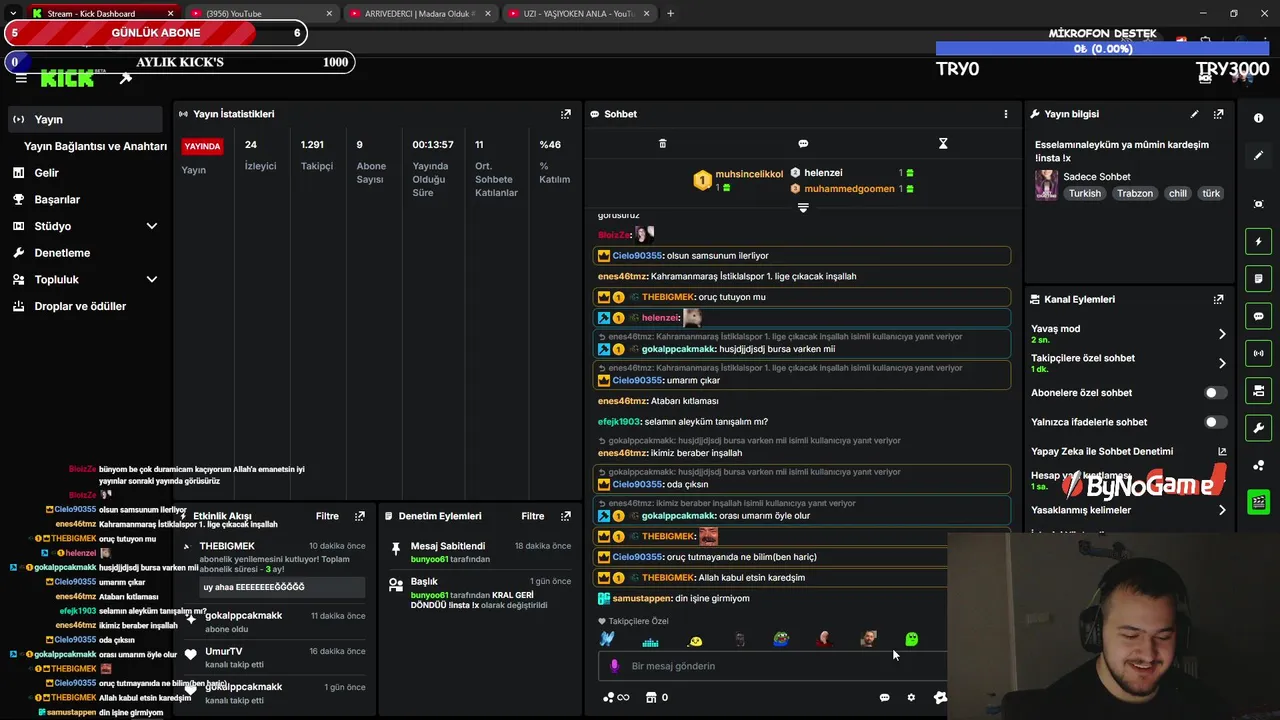The height and width of the screenshot is (720, 1280).
Task: Open a new browser tab
Action: (670, 13)
